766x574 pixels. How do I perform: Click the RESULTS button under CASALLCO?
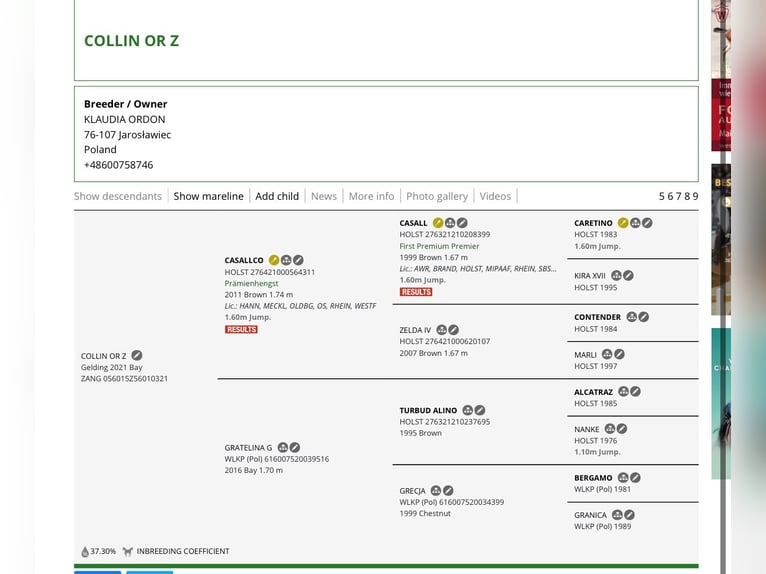241,329
